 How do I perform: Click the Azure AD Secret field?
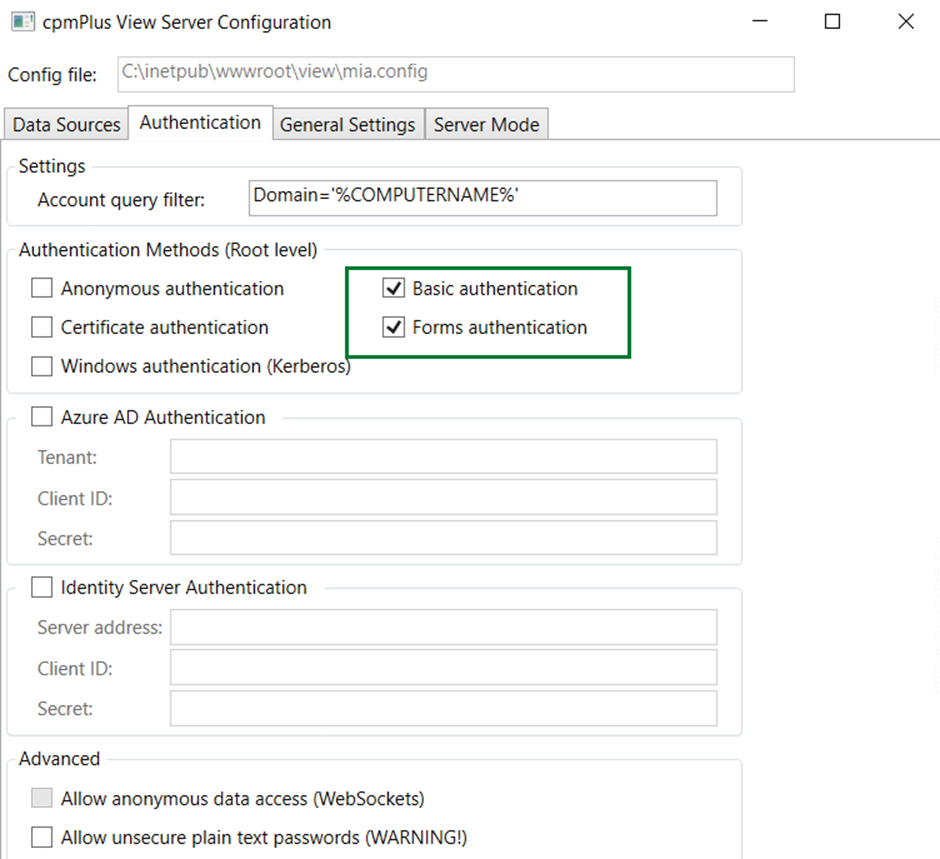[x=443, y=538]
